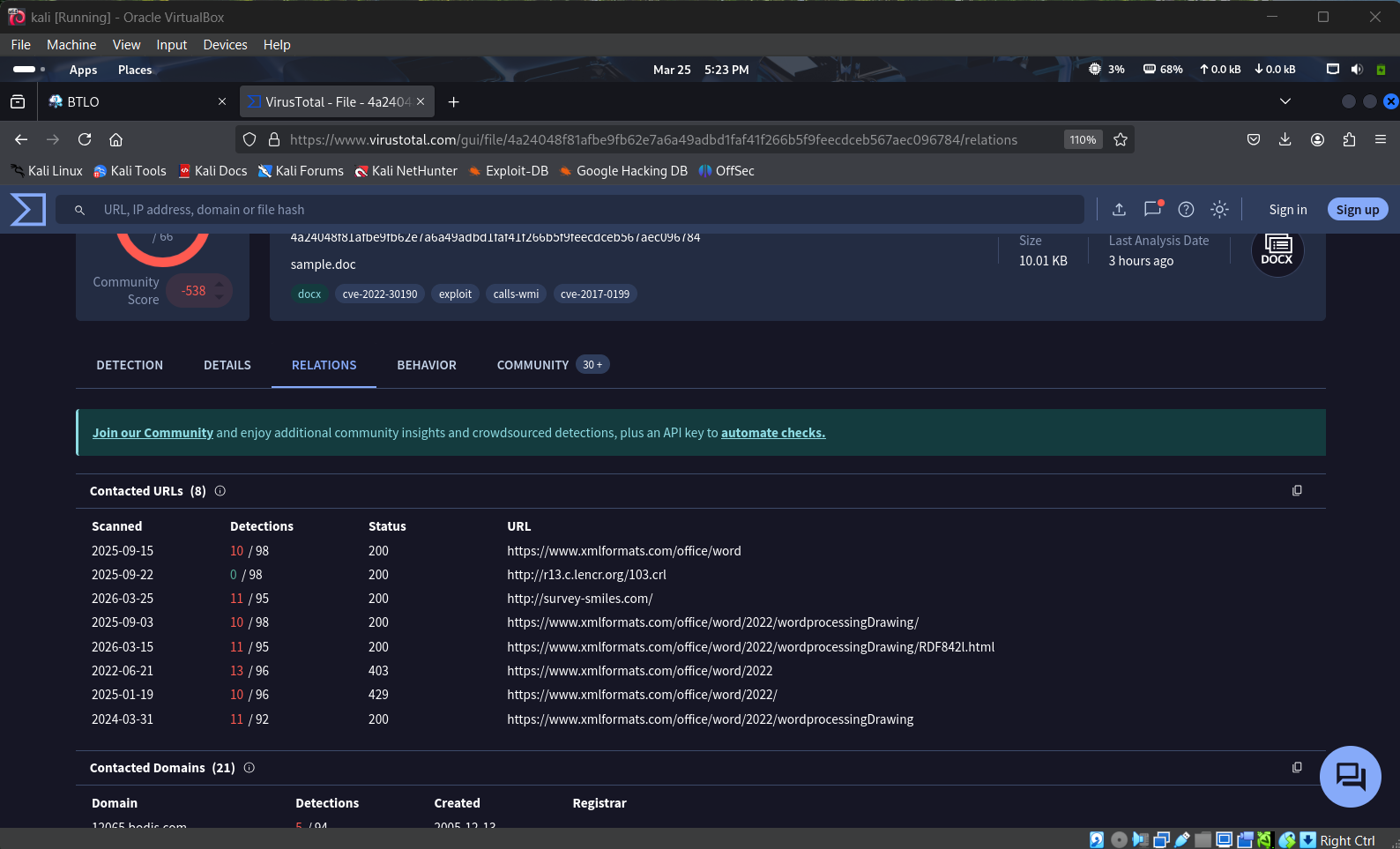Switch to the DETAILS tab
Image resolution: width=1400 pixels, height=849 pixels.
click(227, 365)
